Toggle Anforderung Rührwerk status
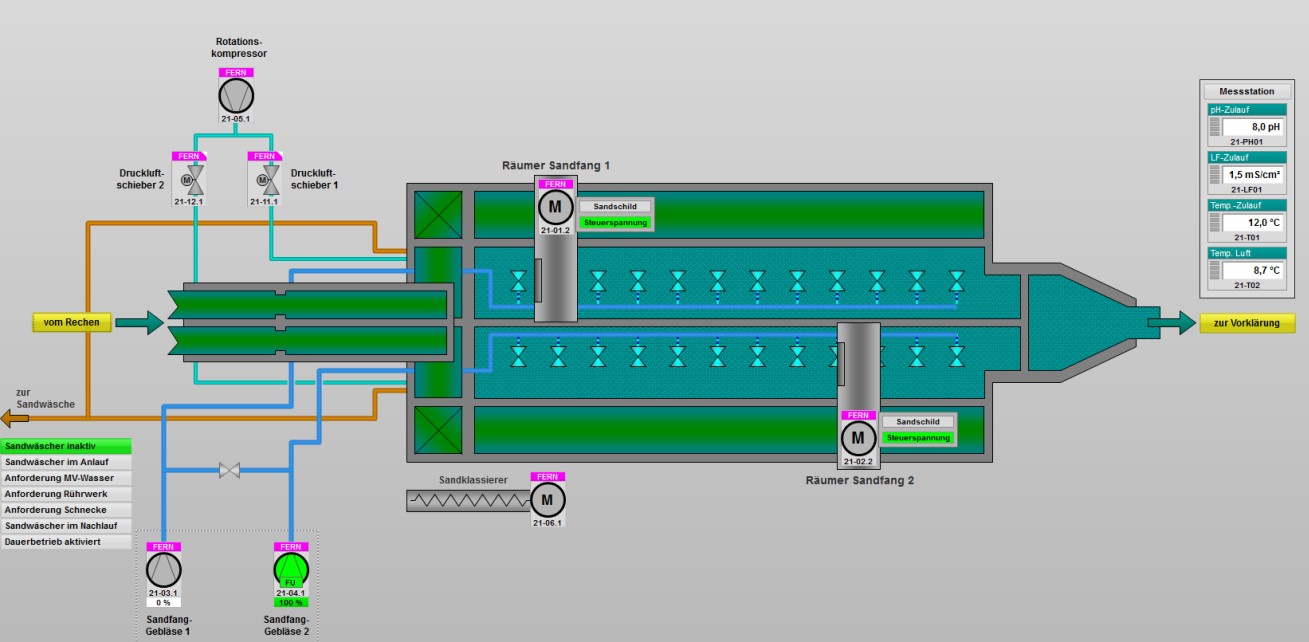The height and width of the screenshot is (642, 1309). pos(66,494)
